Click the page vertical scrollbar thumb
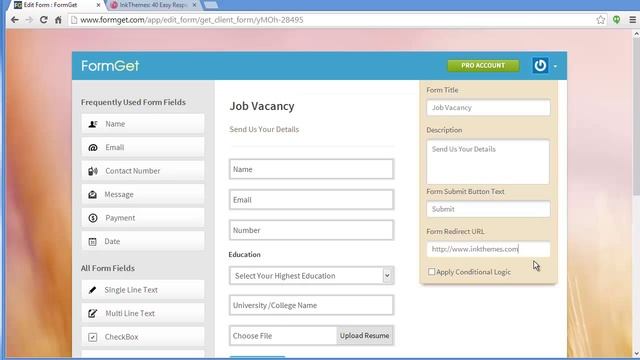Screen dimensions: 640x360 click(x=636, y=116)
